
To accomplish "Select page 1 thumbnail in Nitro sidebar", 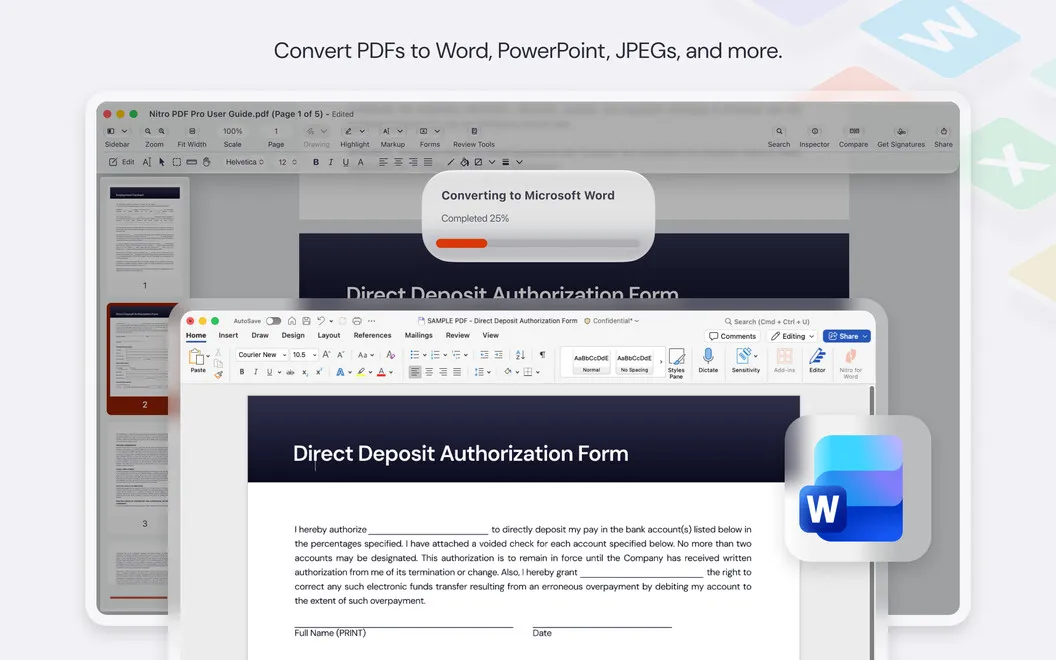I will tap(145, 229).
